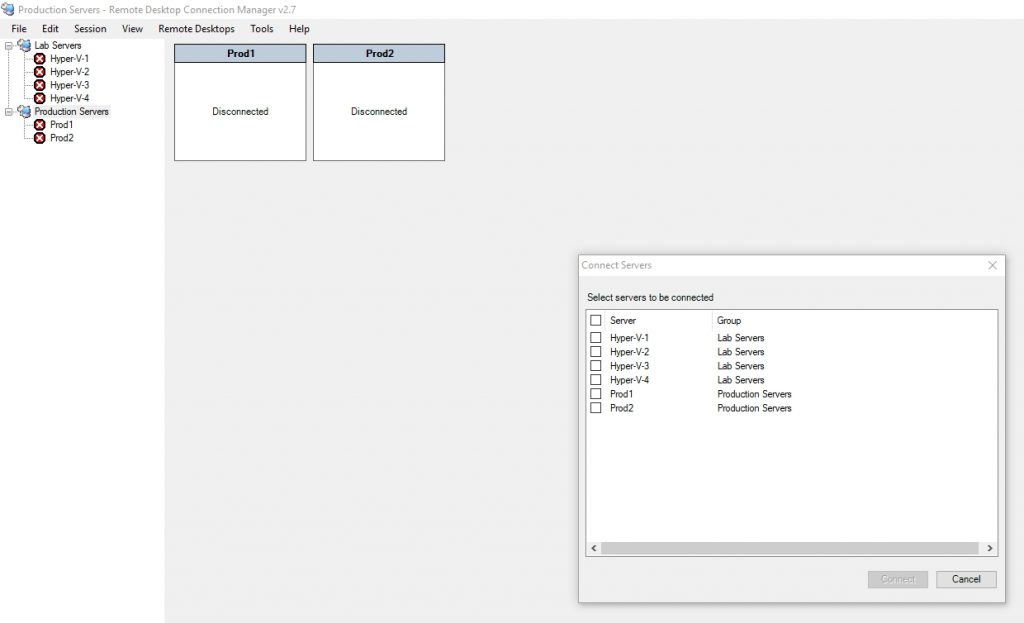The image size is (1024, 623).
Task: Select the Production Servers group label
Action: (71, 112)
